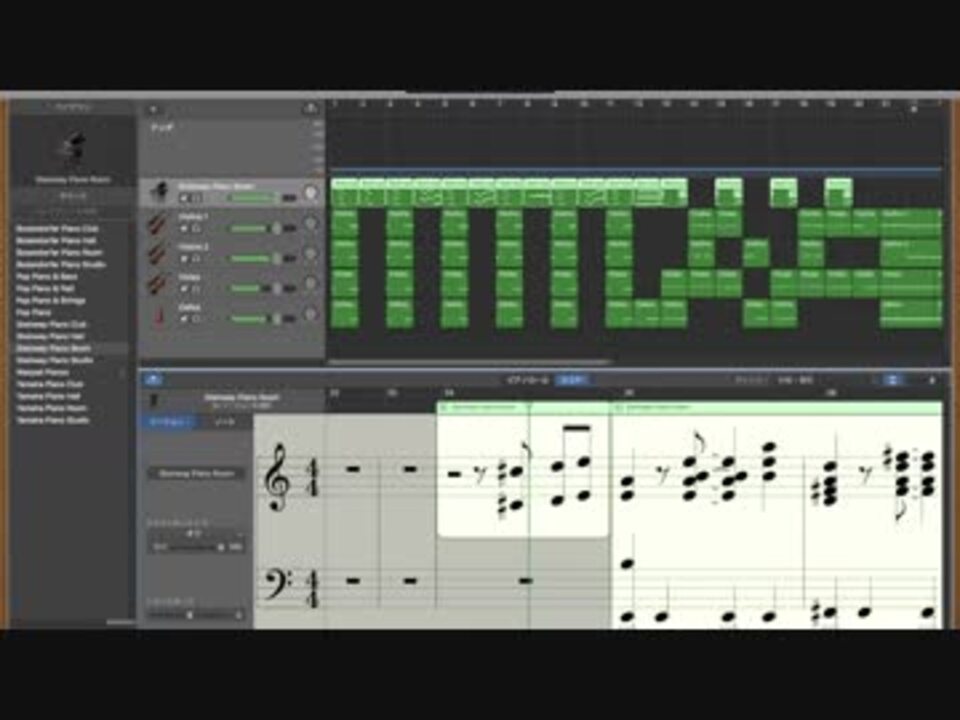The image size is (960, 720).
Task: Click the grand piano image in the Library
Action: click(x=73, y=148)
